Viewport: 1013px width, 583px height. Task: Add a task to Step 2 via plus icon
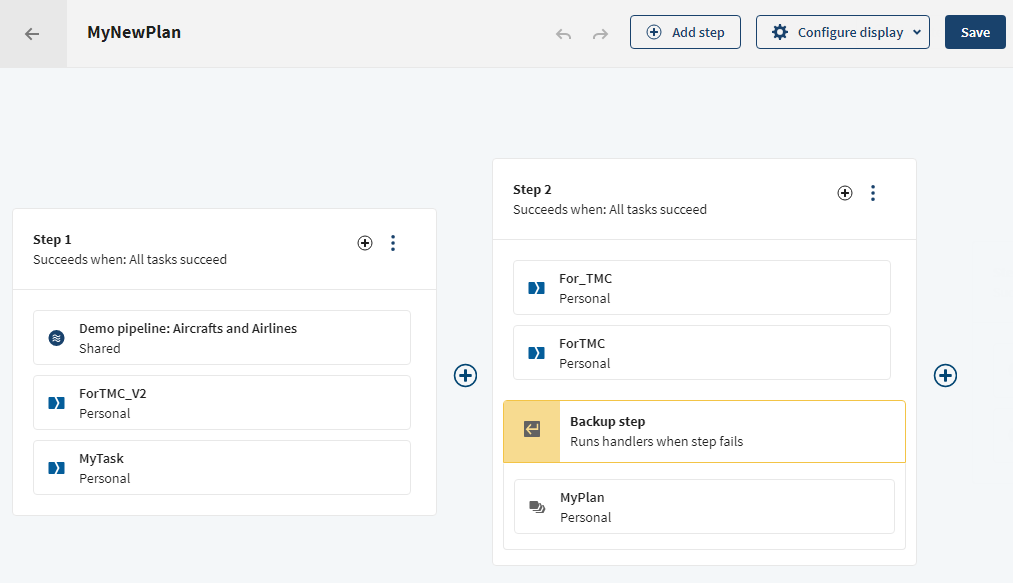845,193
